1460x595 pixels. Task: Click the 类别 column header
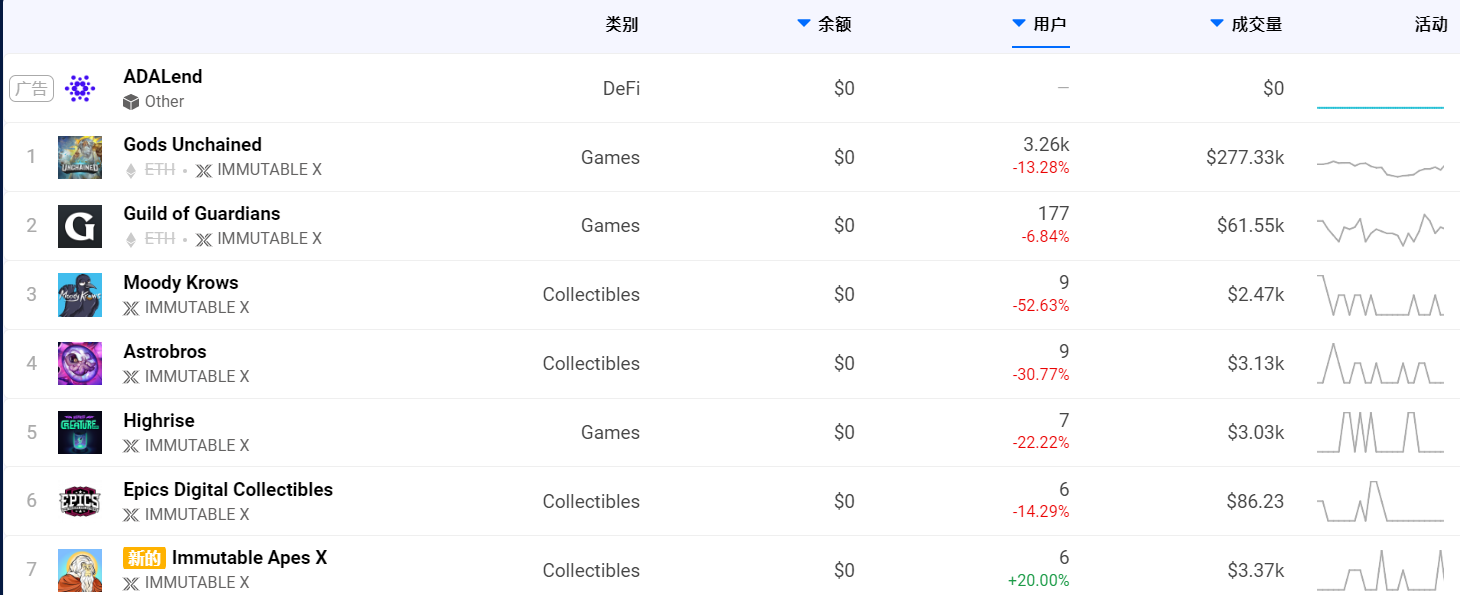coord(621,24)
